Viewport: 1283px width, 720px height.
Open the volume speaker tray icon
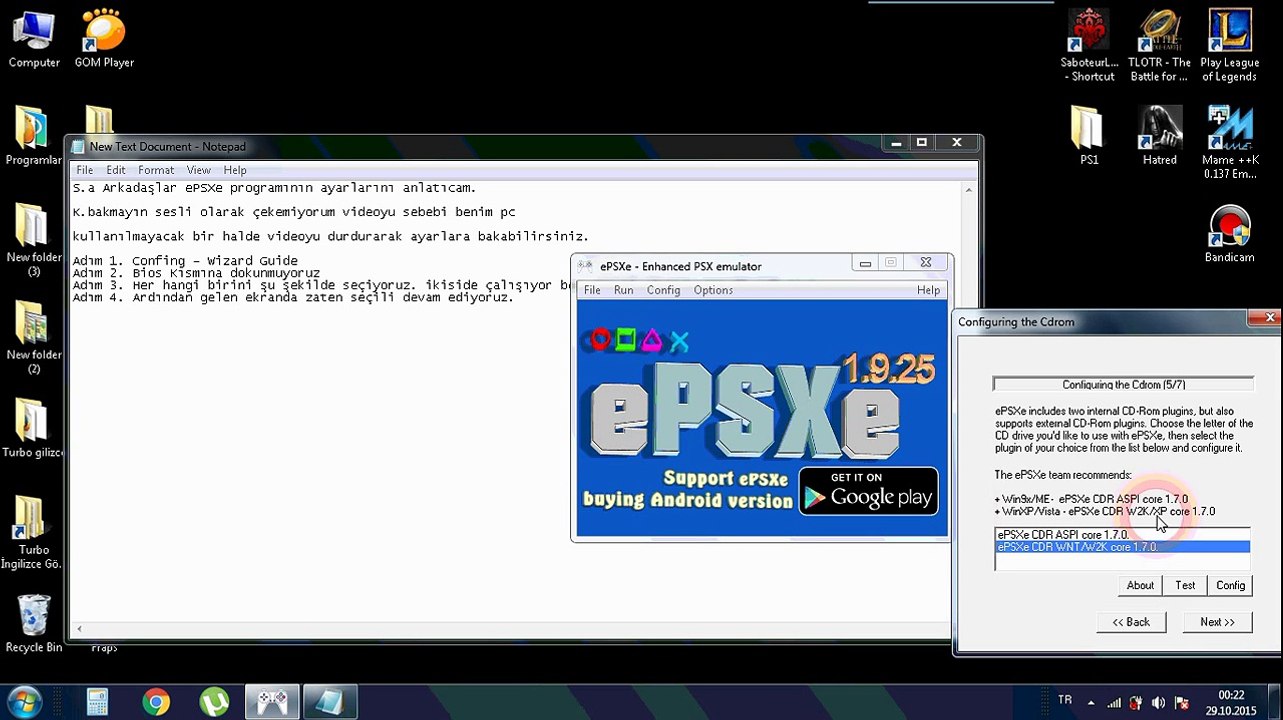(1158, 703)
